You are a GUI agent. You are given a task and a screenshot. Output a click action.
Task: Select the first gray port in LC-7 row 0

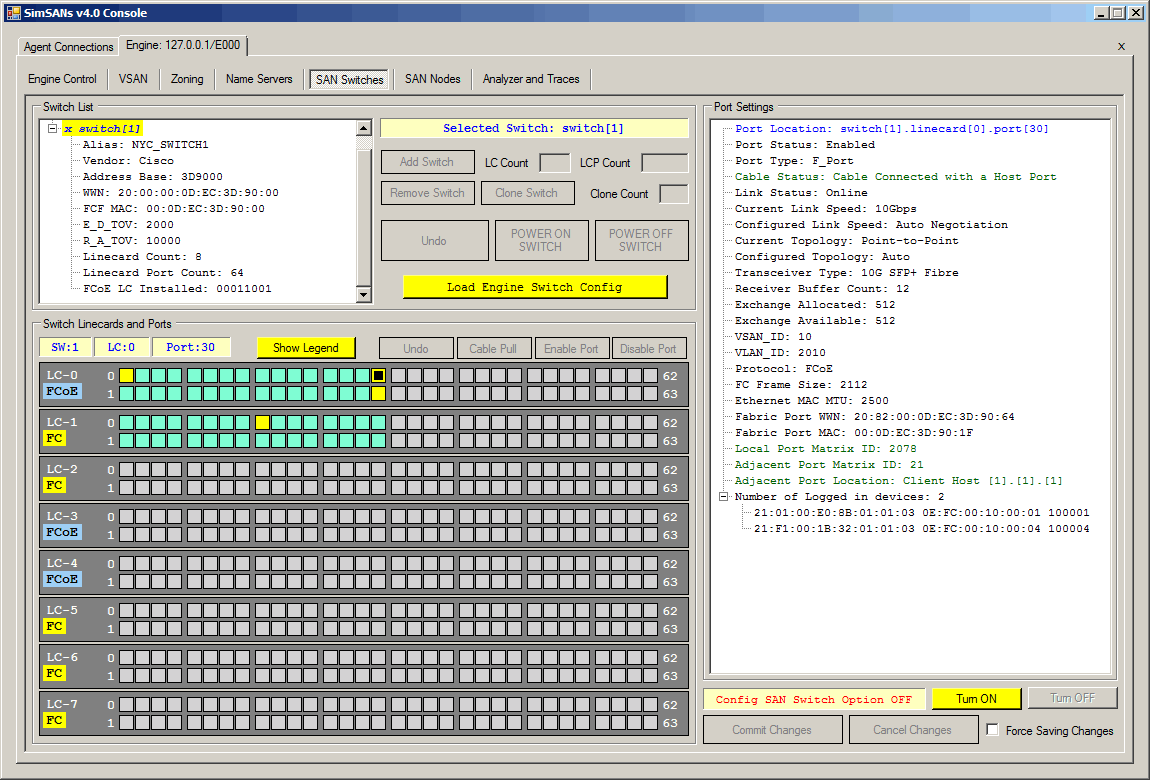(x=127, y=705)
